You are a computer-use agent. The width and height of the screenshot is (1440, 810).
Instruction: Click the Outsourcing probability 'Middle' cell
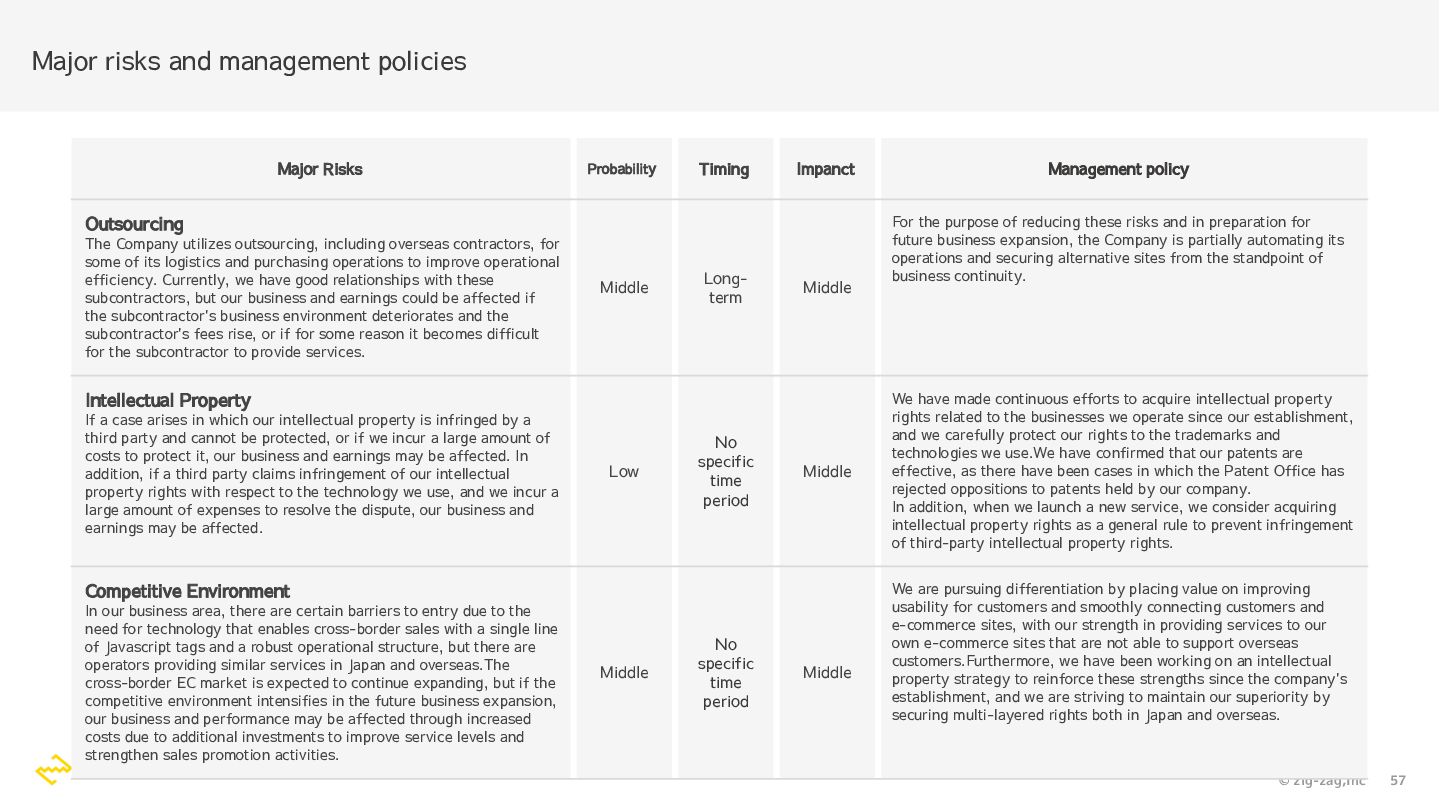coord(624,288)
